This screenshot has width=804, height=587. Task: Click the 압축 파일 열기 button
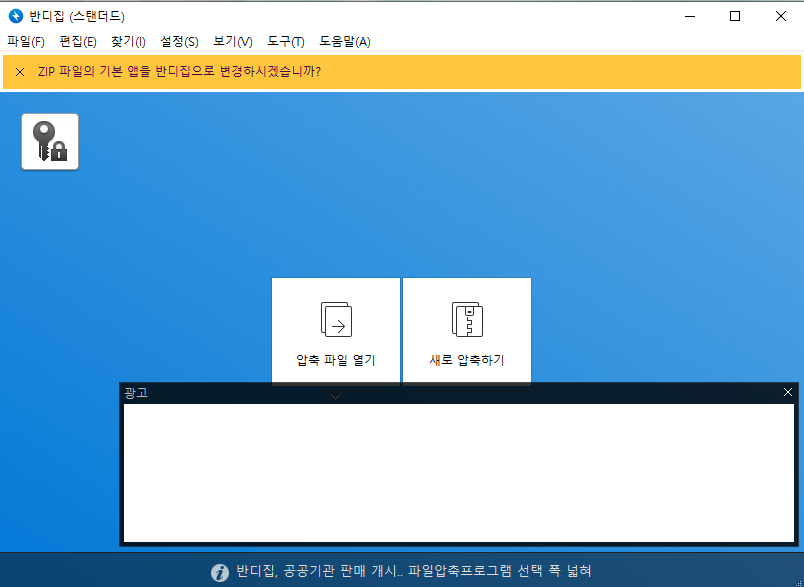pyautogui.click(x=336, y=331)
